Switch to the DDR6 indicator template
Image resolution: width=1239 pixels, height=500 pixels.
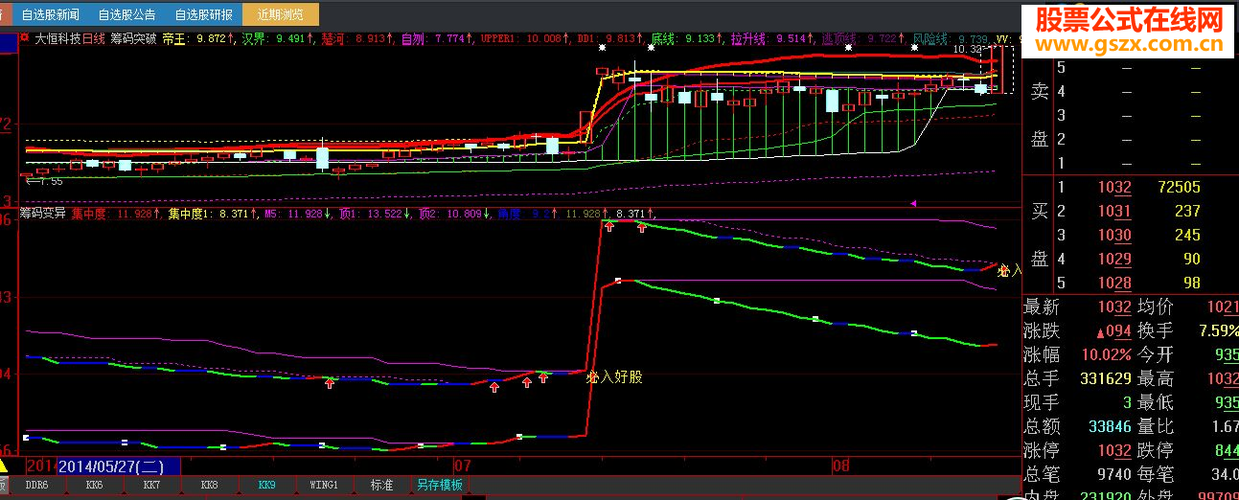pyautogui.click(x=35, y=485)
